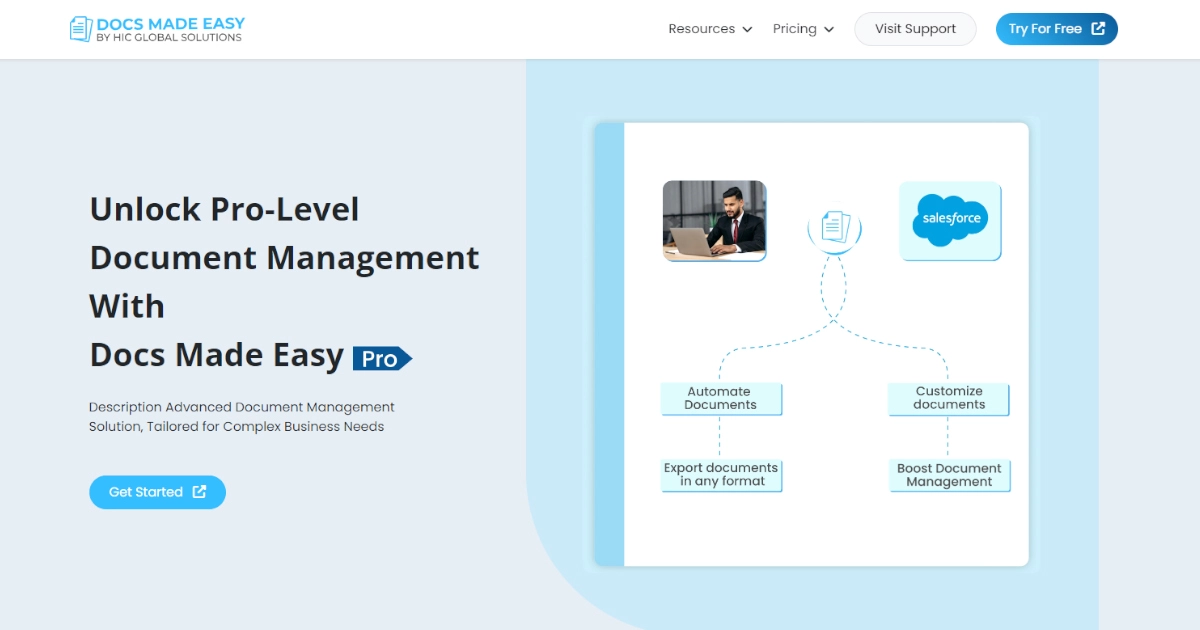
Task: Click the Get Started button
Action: tap(157, 492)
